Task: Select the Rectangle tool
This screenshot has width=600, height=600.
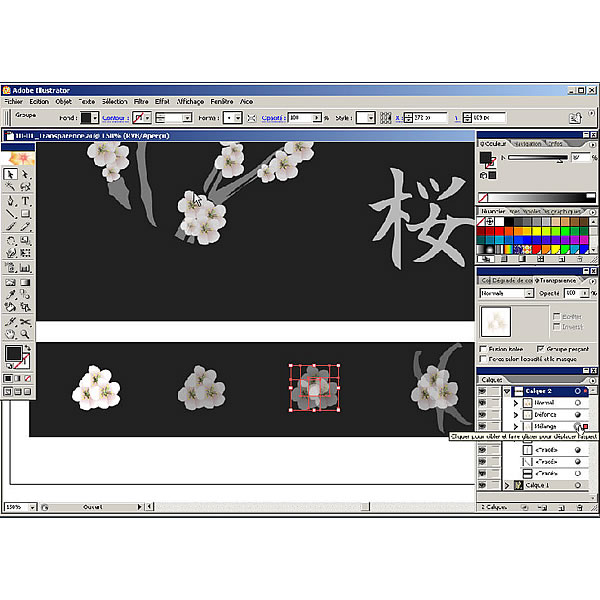Action: click(25, 214)
